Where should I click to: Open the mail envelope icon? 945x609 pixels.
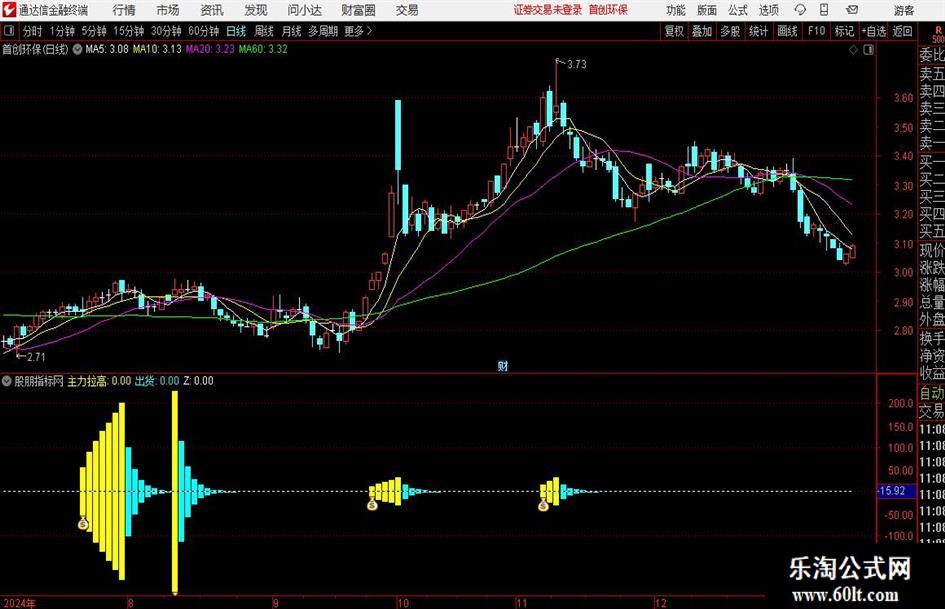[852, 10]
